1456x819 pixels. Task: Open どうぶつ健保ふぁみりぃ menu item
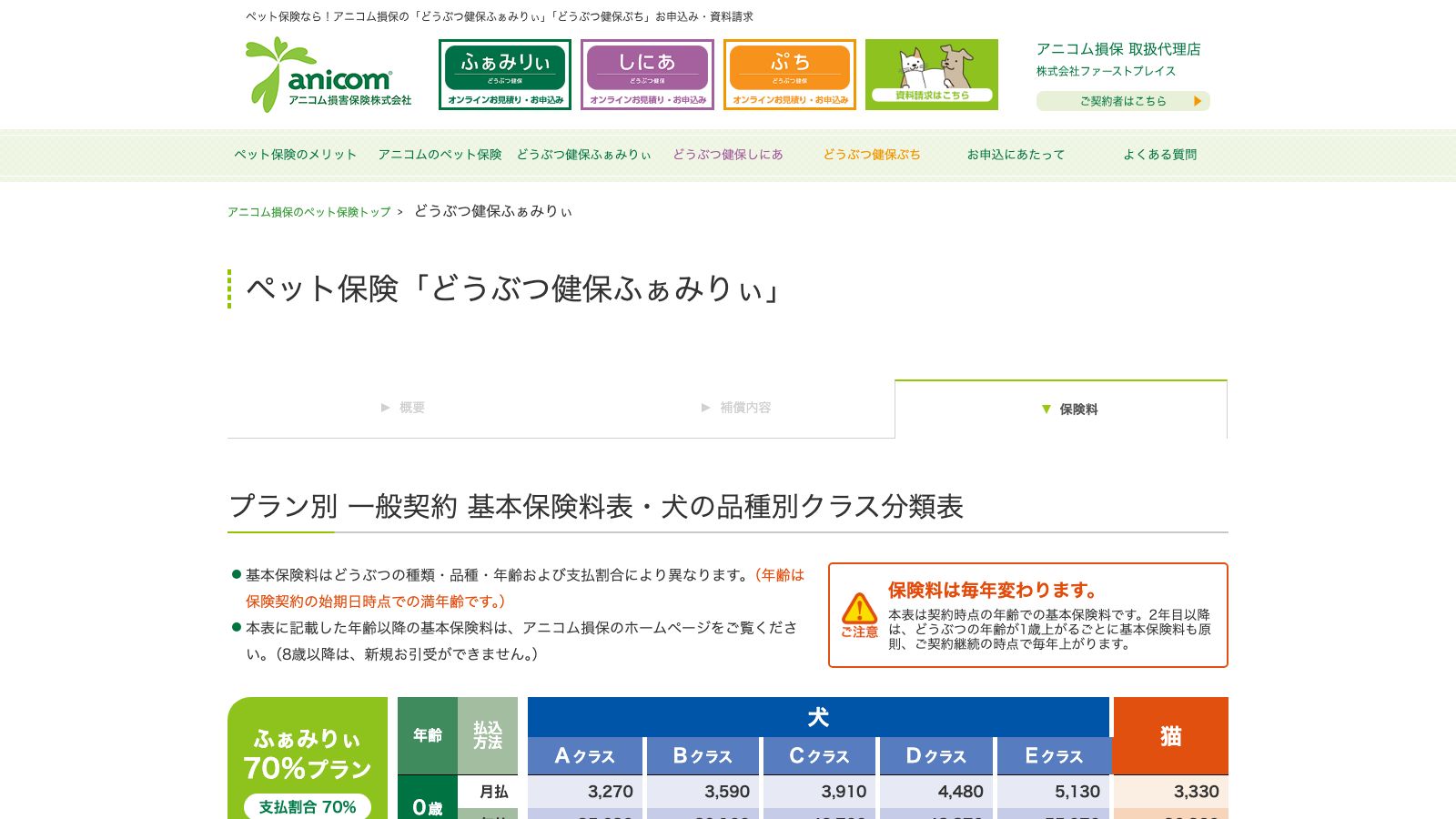pos(584,155)
